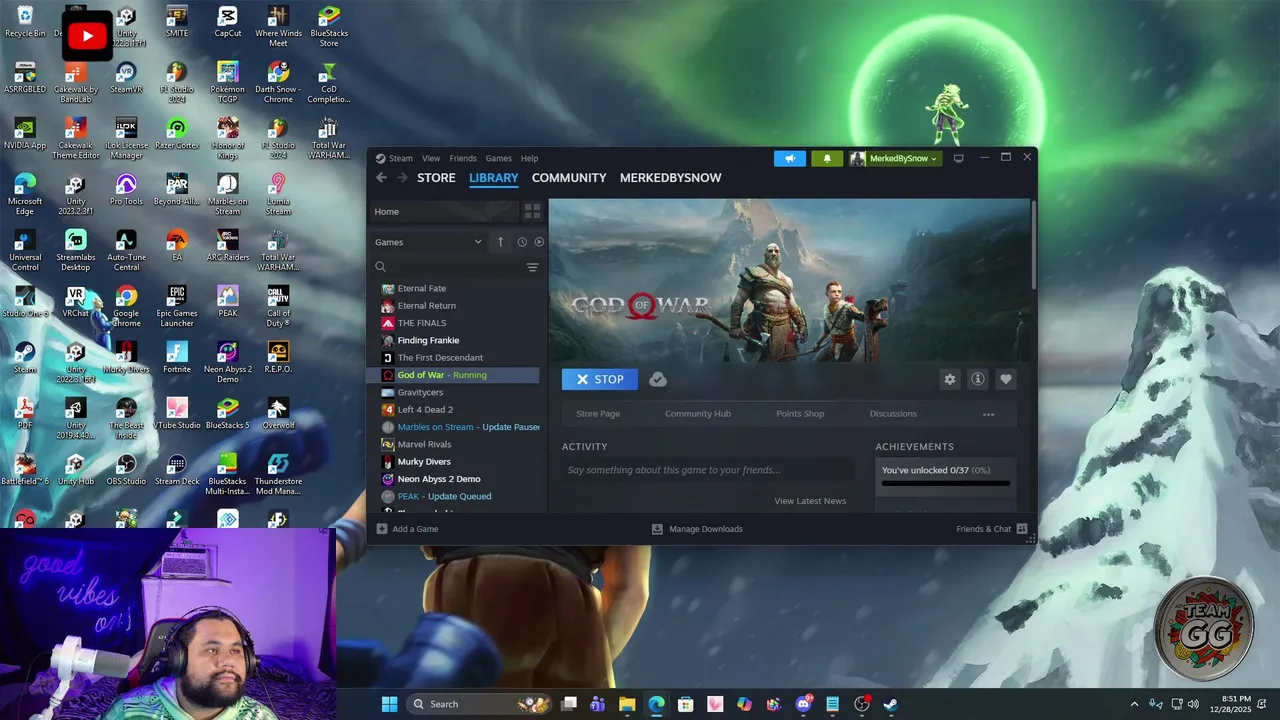The width and height of the screenshot is (1280, 720).
Task: Open the Steam menu
Action: (400, 158)
